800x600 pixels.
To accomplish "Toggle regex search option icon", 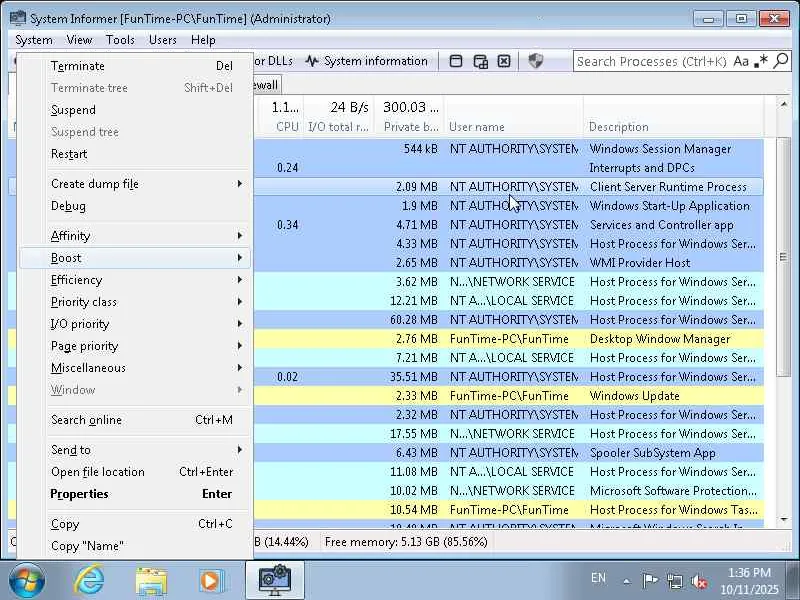I will click(761, 61).
